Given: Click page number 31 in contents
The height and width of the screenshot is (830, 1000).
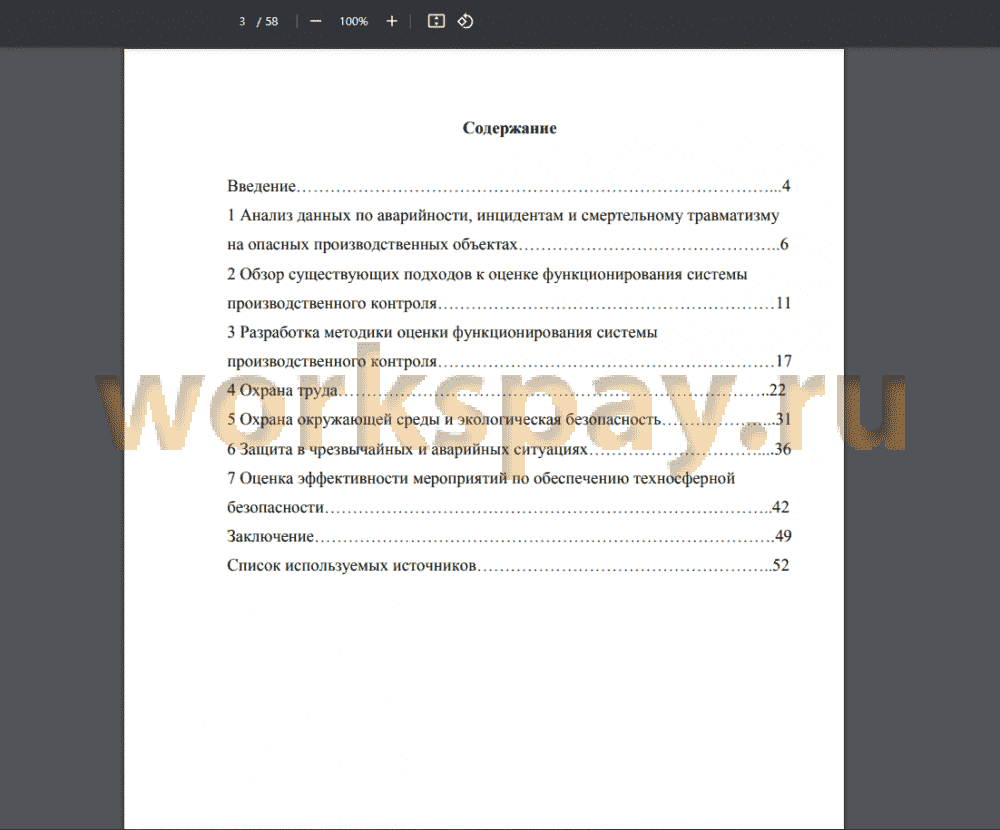Looking at the screenshot, I should pyautogui.click(x=784, y=420).
